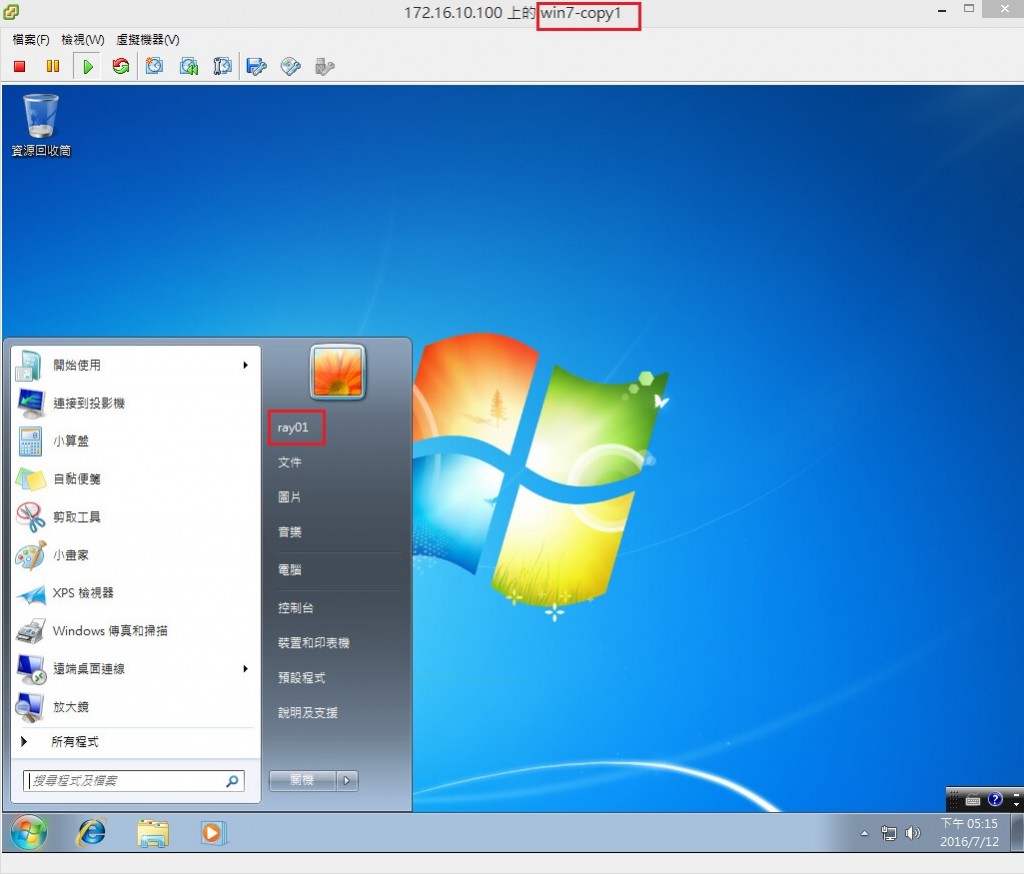This screenshot has width=1024, height=874.
Task: Open the language bar options dropdown arrow
Action: [1016, 804]
